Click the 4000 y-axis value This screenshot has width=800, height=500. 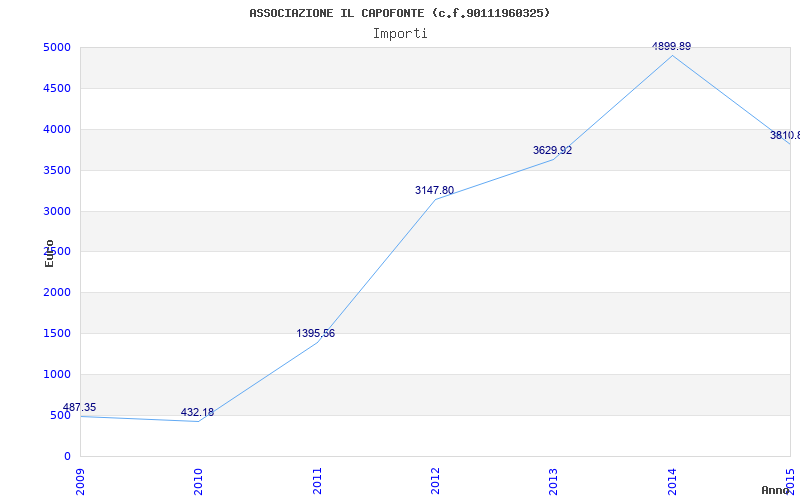click(57, 129)
